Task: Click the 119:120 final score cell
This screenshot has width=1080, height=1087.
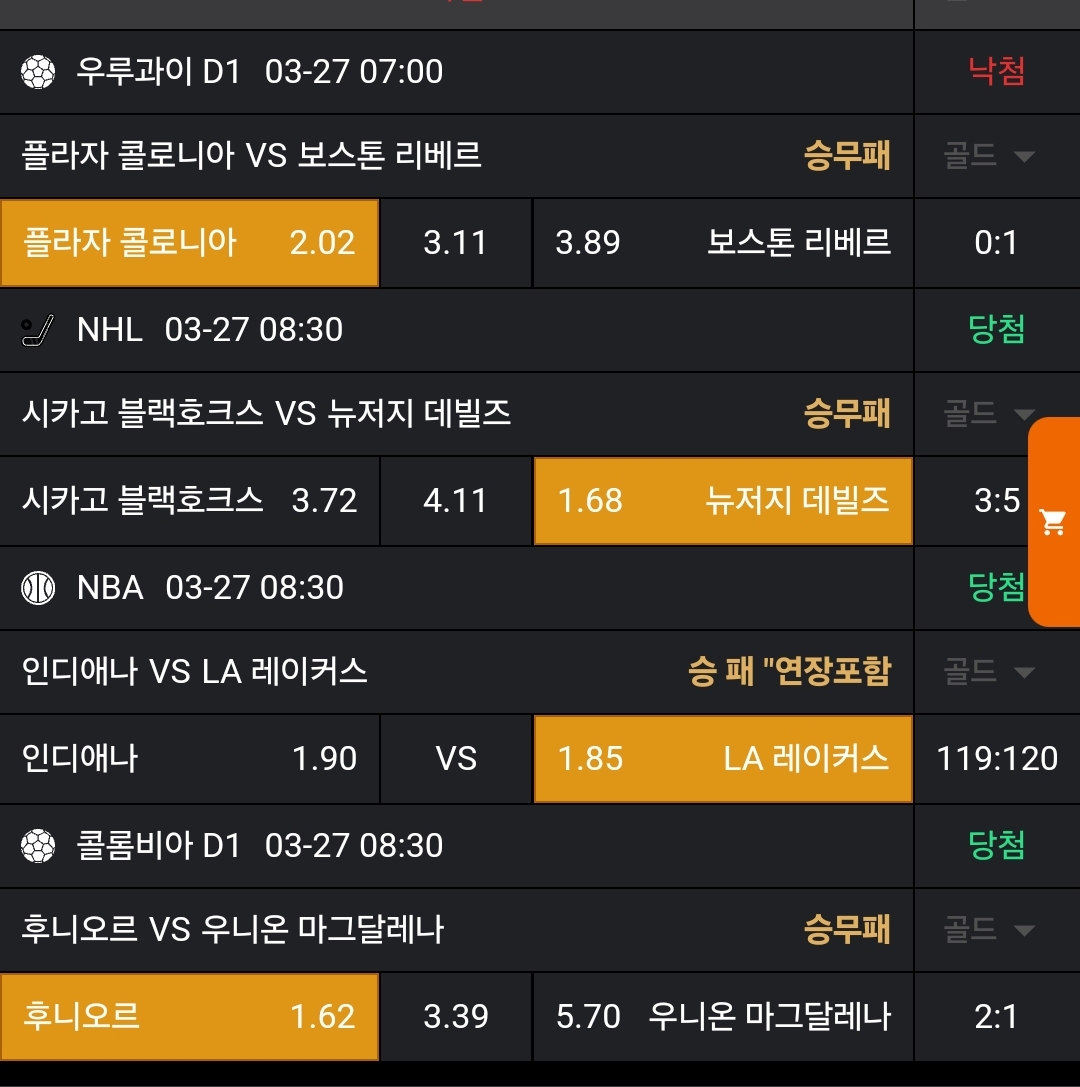Action: pyautogui.click(x=997, y=759)
